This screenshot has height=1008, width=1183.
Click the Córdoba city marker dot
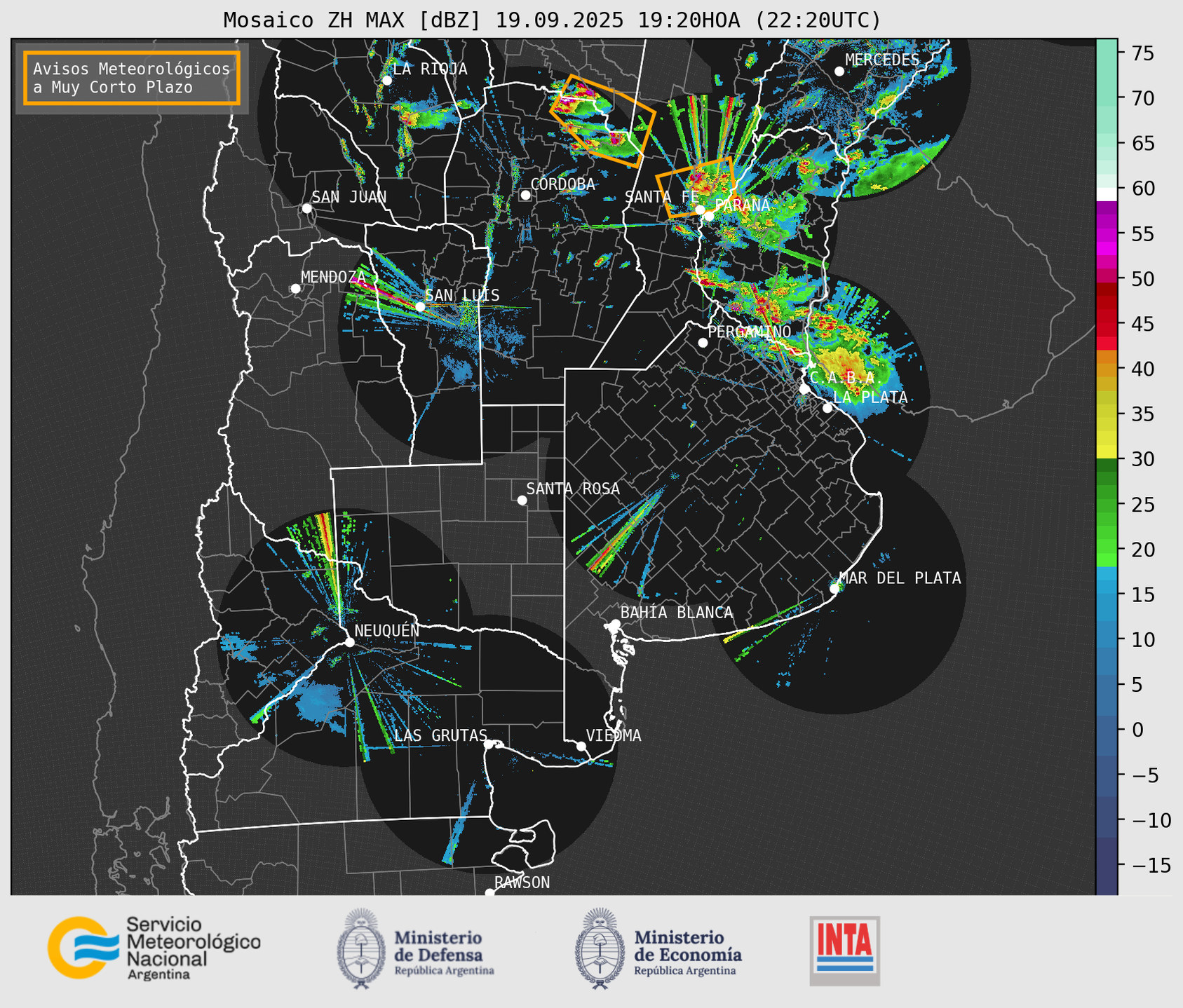tap(525, 195)
